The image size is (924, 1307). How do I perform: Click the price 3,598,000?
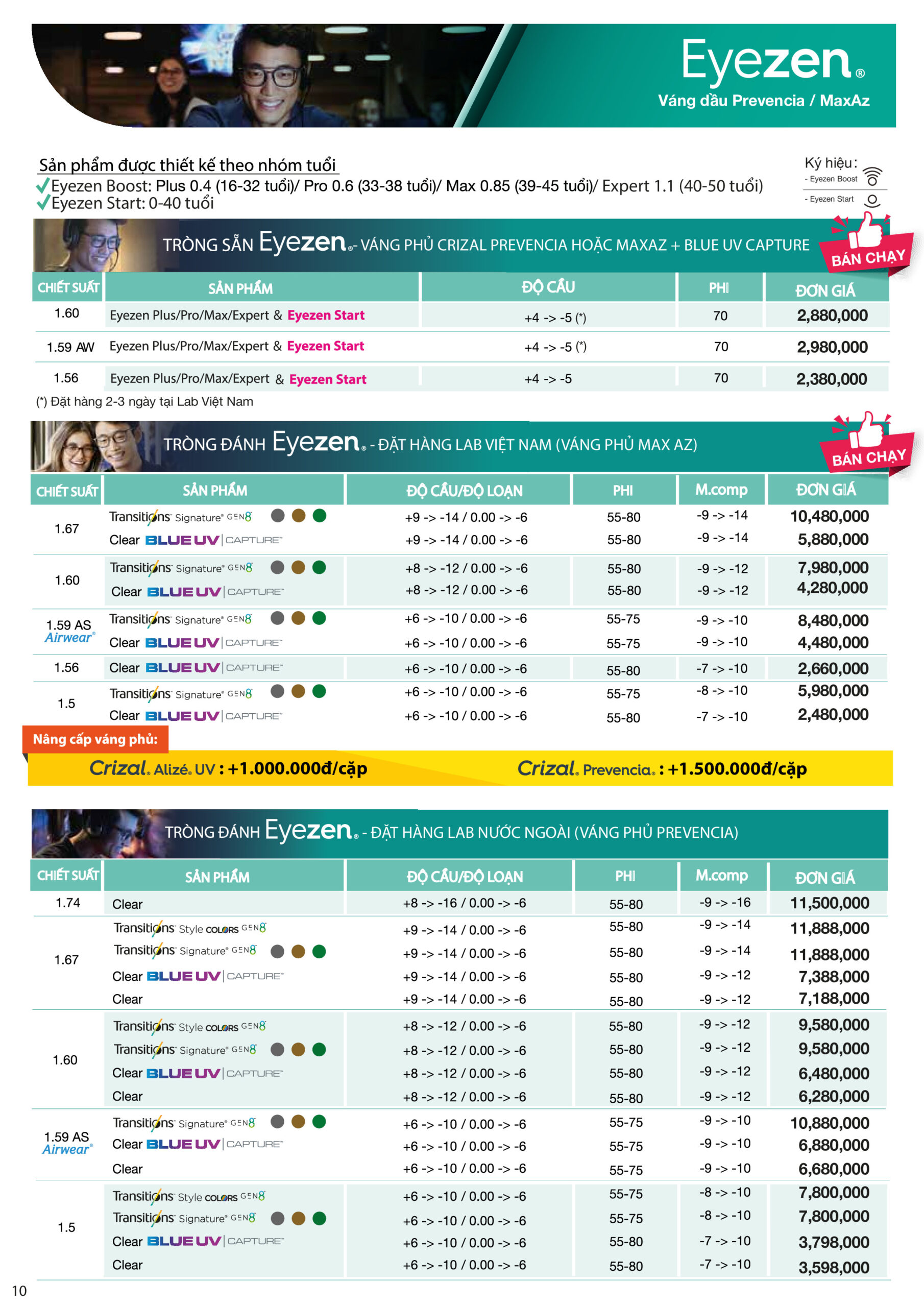point(834,1268)
